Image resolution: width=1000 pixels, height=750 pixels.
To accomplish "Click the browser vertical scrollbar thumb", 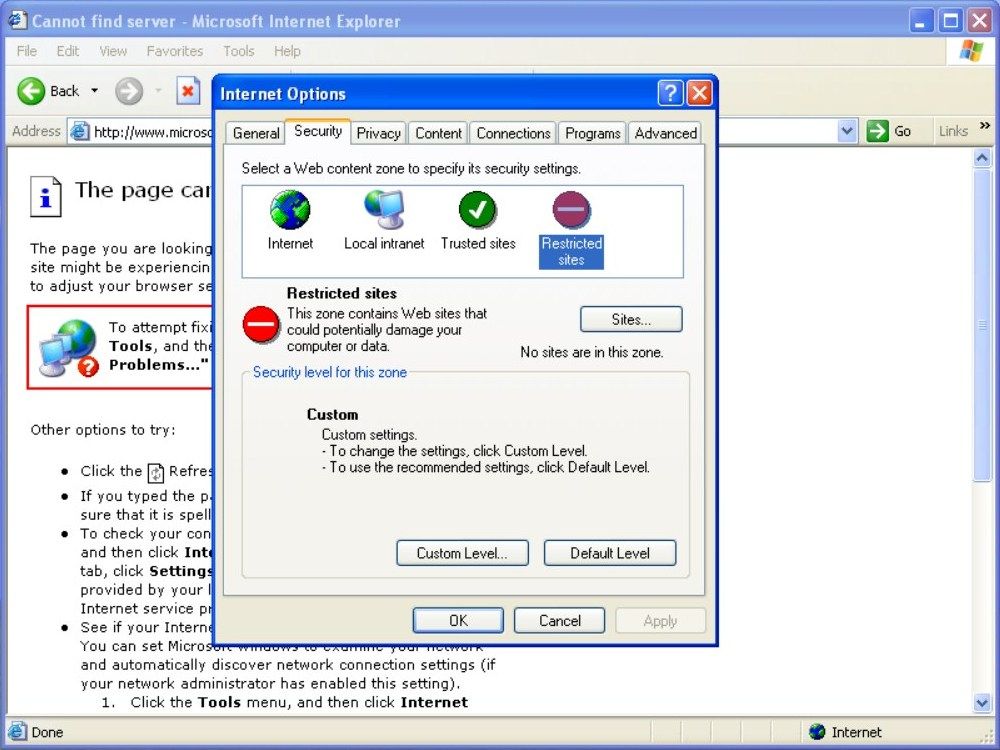I will pyautogui.click(x=982, y=325).
